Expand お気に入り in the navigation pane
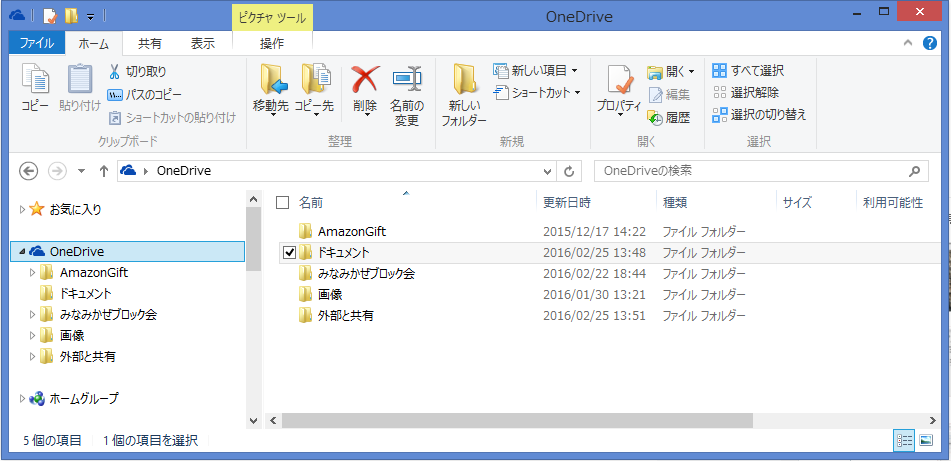The width and height of the screenshot is (951, 461). pos(22,209)
